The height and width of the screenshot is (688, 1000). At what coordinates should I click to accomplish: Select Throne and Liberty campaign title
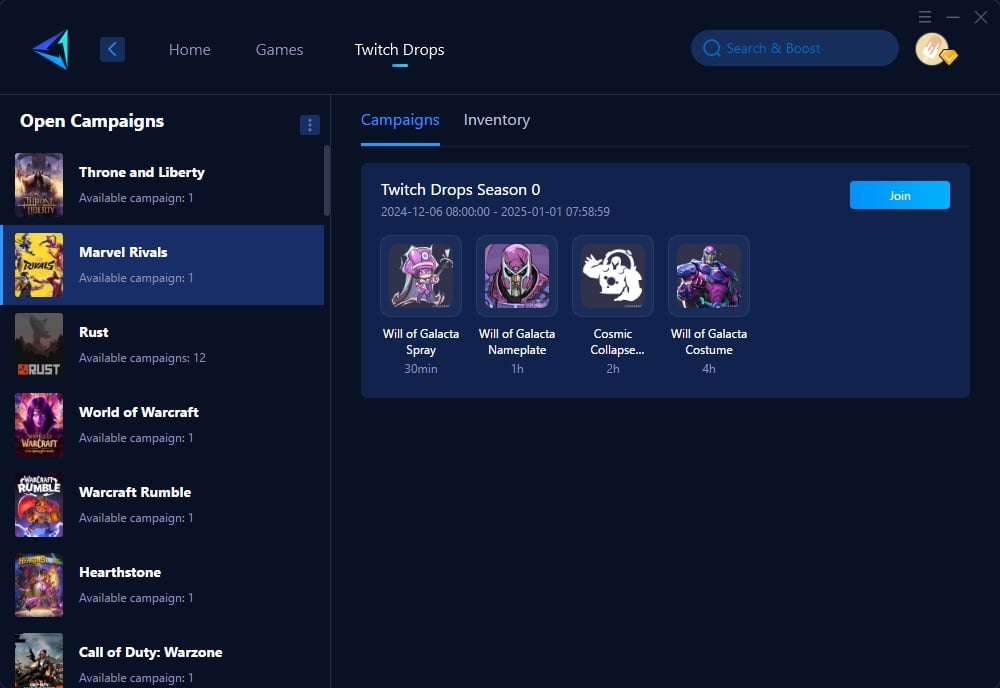pyautogui.click(x=142, y=172)
